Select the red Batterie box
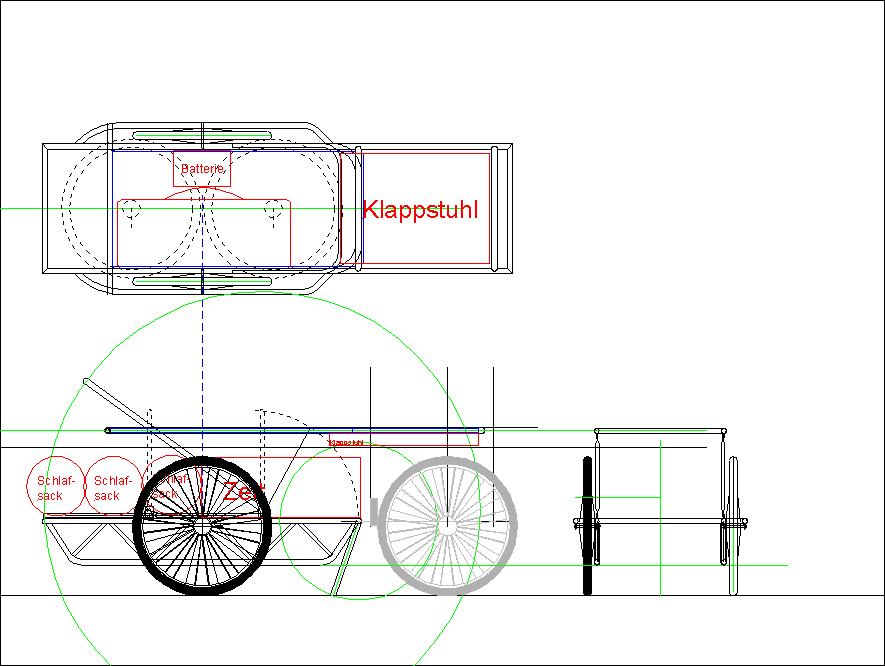Image resolution: width=885 pixels, height=666 pixels. [x=203, y=170]
